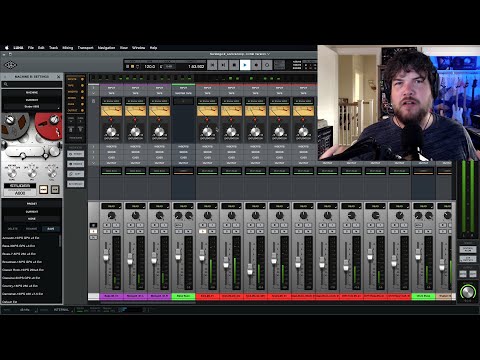
Task: Open the output dropdown on the leftmost purple channel
Action: tap(111, 206)
